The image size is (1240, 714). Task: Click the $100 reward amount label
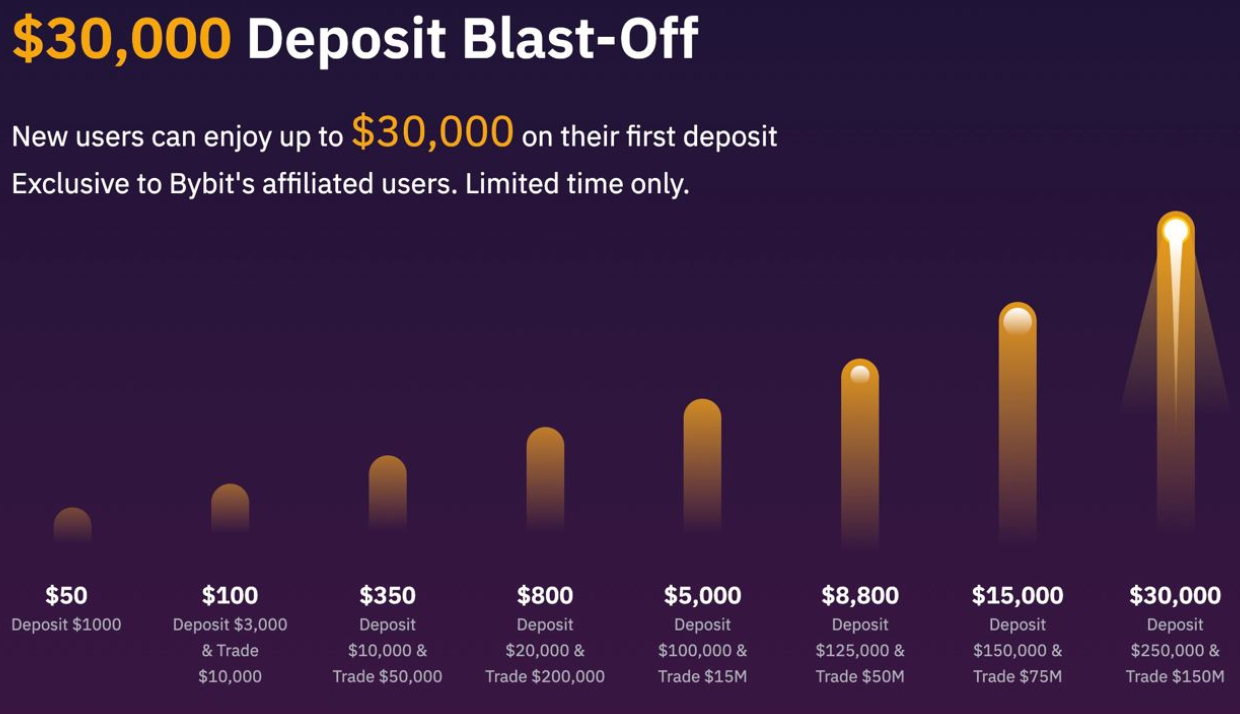click(230, 596)
